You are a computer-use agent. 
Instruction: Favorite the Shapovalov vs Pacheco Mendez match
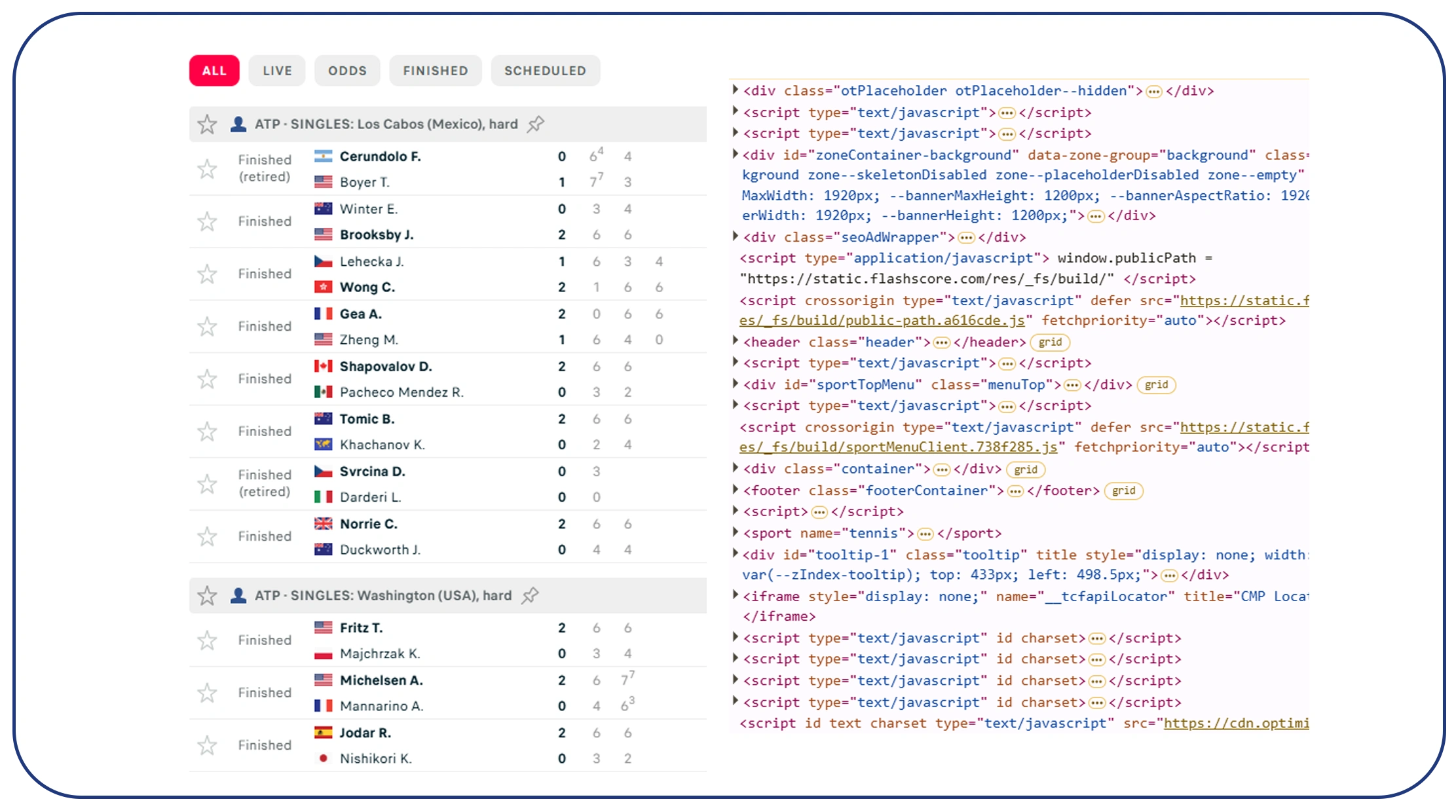pyautogui.click(x=207, y=378)
